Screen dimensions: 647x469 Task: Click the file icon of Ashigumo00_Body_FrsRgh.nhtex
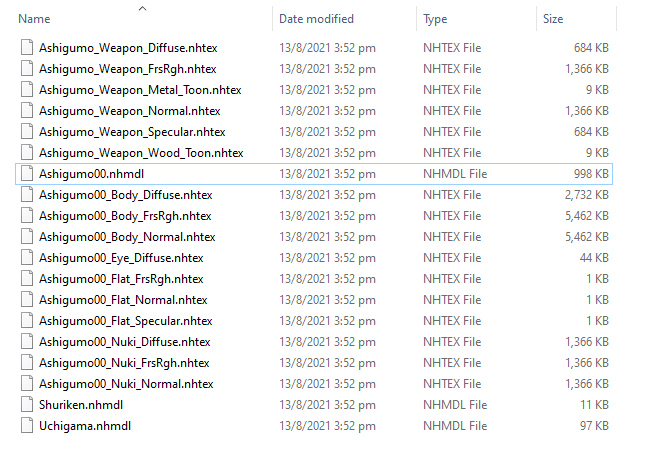tap(27, 216)
